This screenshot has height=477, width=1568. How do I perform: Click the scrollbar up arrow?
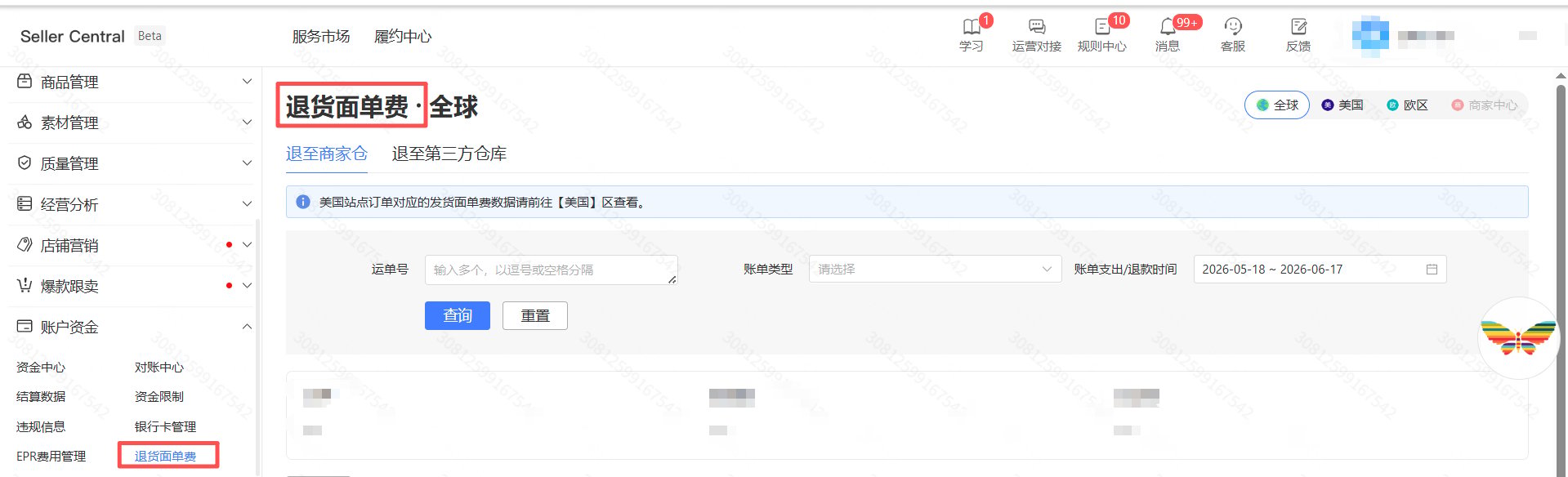pyautogui.click(x=1561, y=77)
